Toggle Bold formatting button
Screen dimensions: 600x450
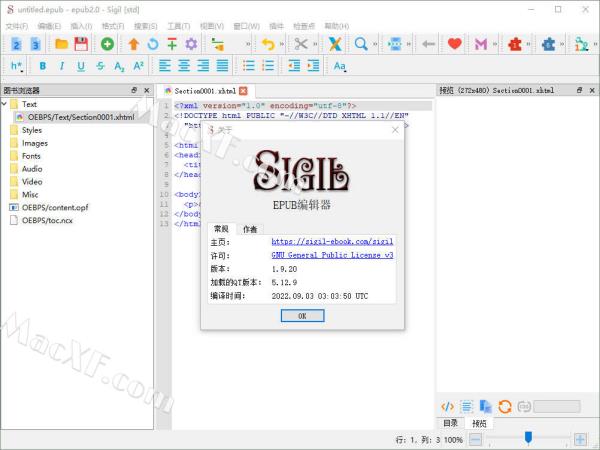(x=43, y=66)
